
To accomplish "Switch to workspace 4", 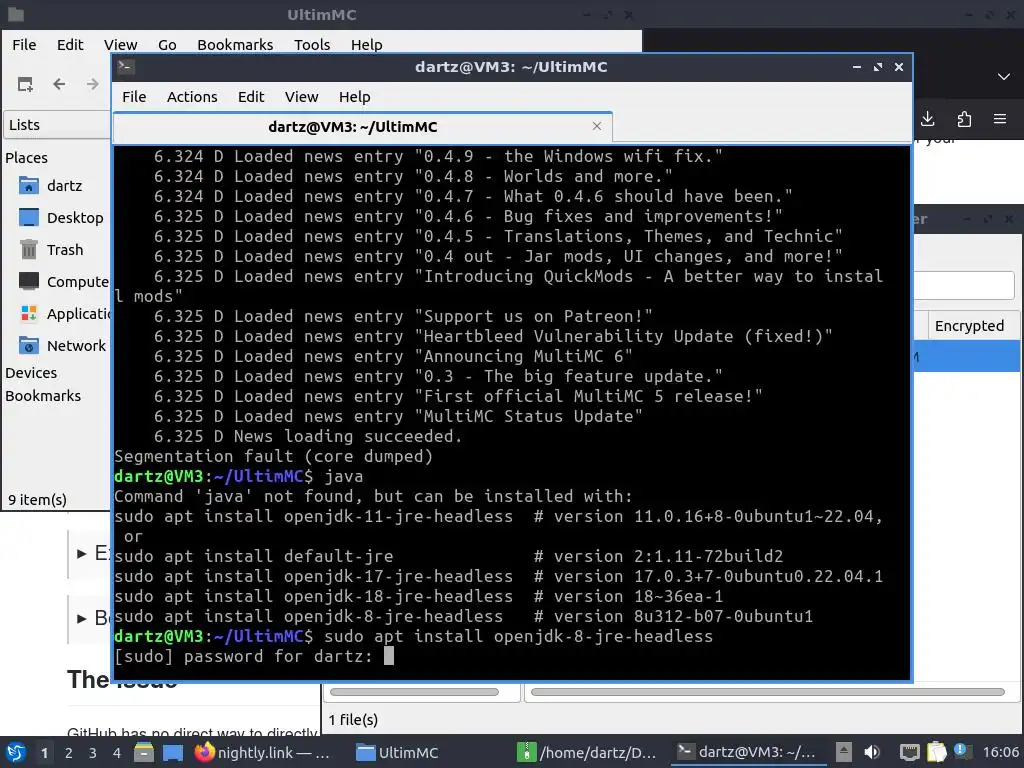I will [x=117, y=753].
